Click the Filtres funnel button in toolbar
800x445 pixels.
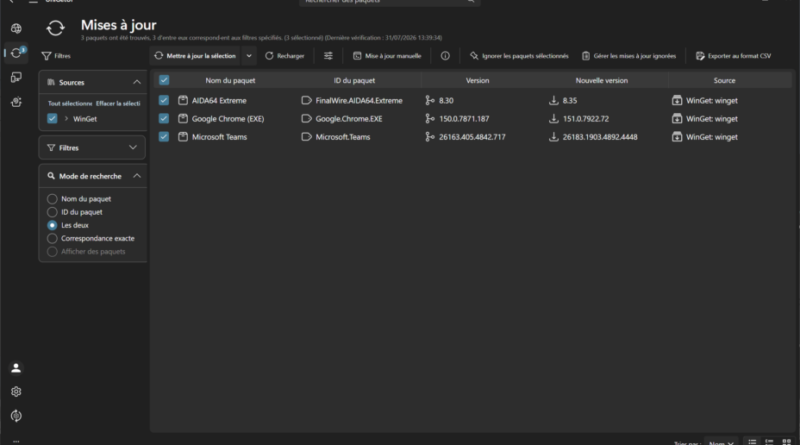[x=56, y=56]
